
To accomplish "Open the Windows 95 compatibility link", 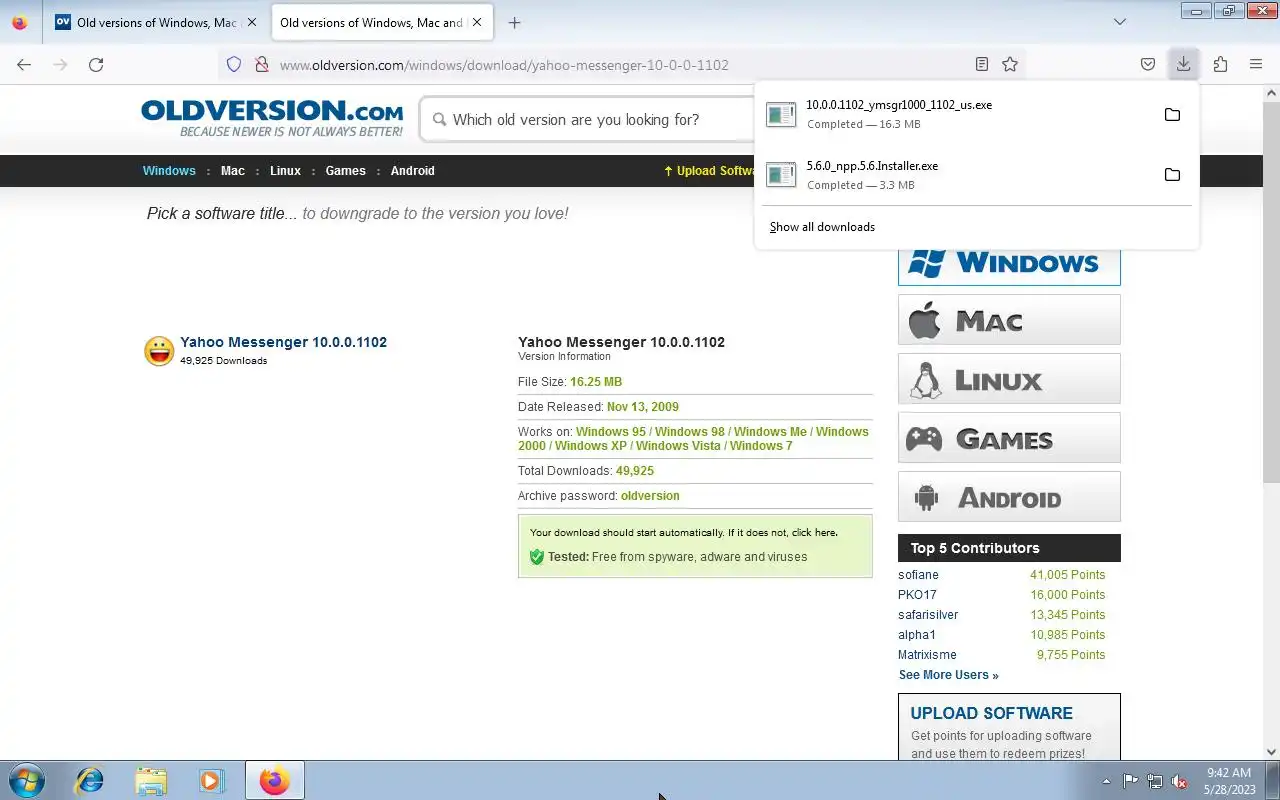I will point(611,432).
